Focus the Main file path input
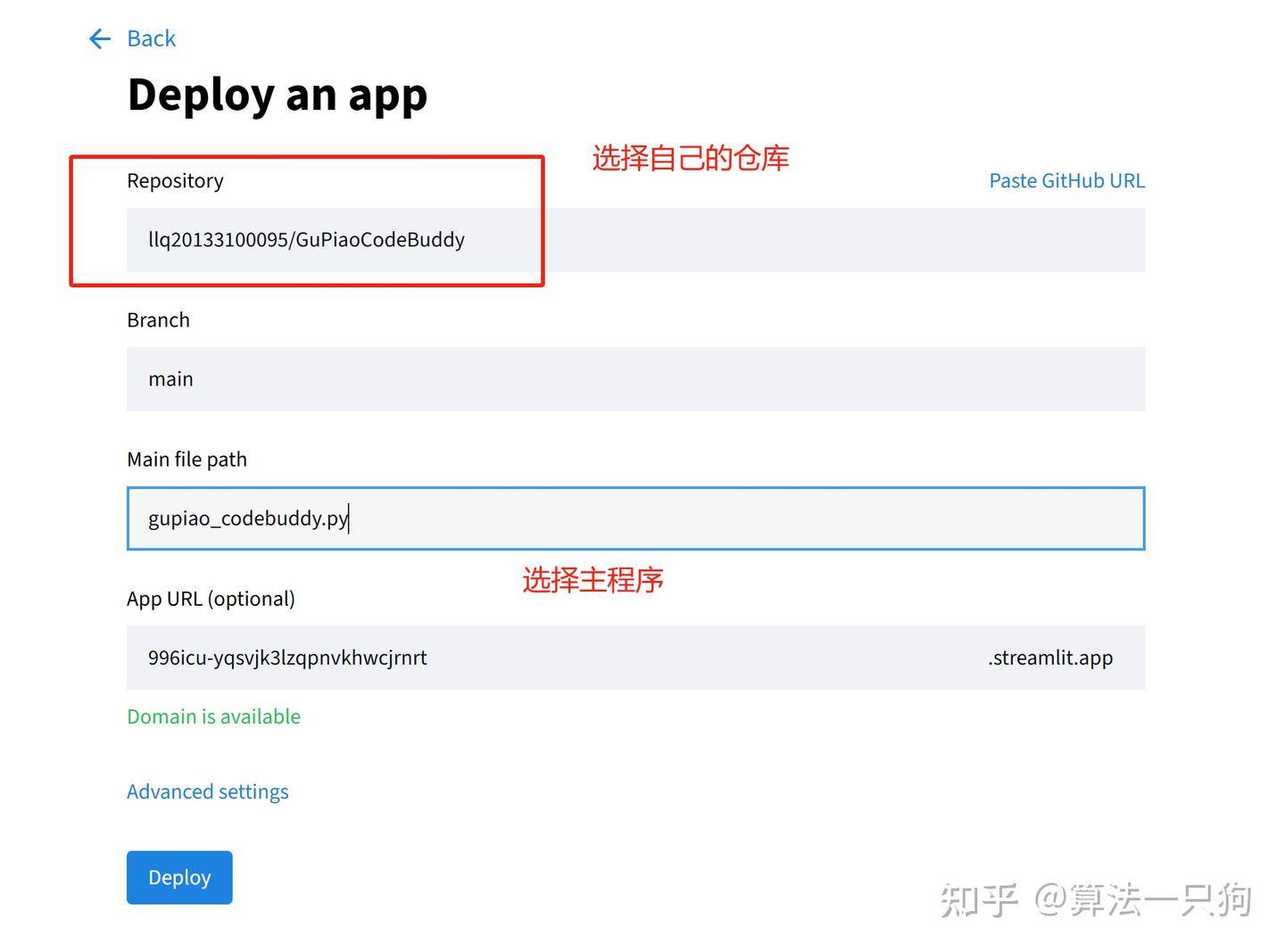1285x952 pixels. pos(635,518)
